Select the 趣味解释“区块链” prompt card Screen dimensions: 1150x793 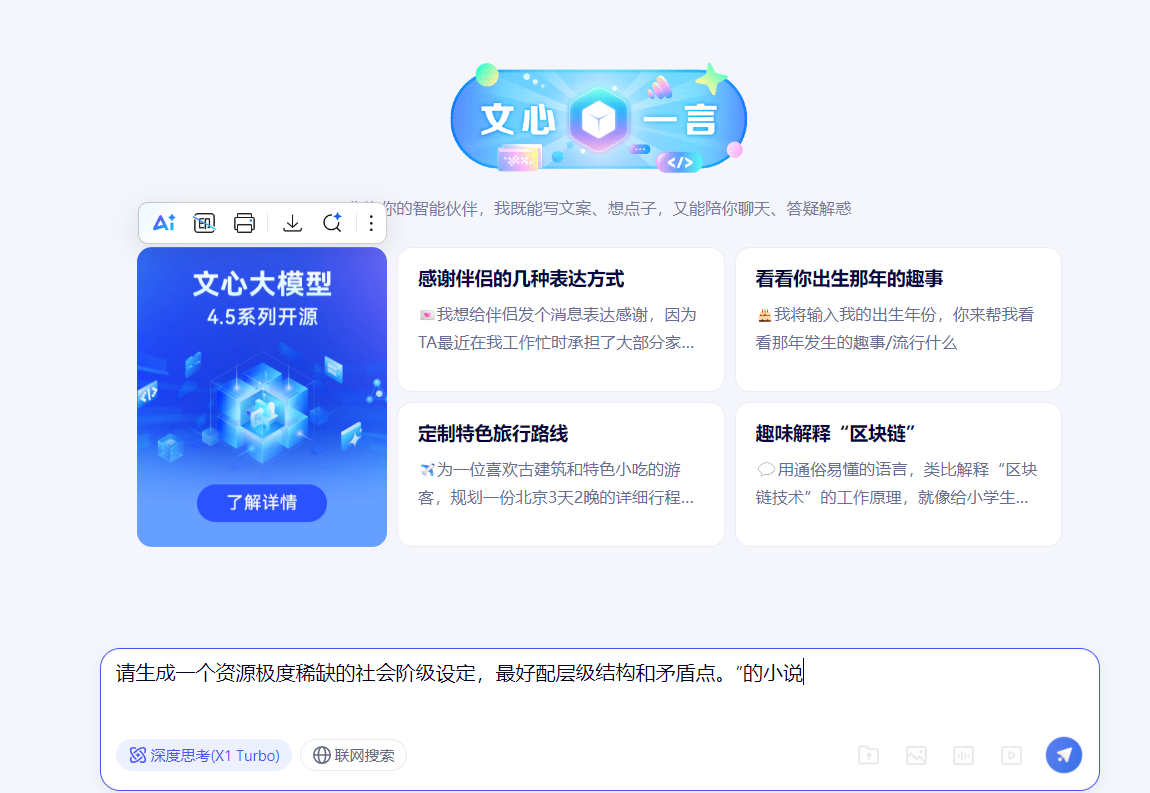coord(898,475)
